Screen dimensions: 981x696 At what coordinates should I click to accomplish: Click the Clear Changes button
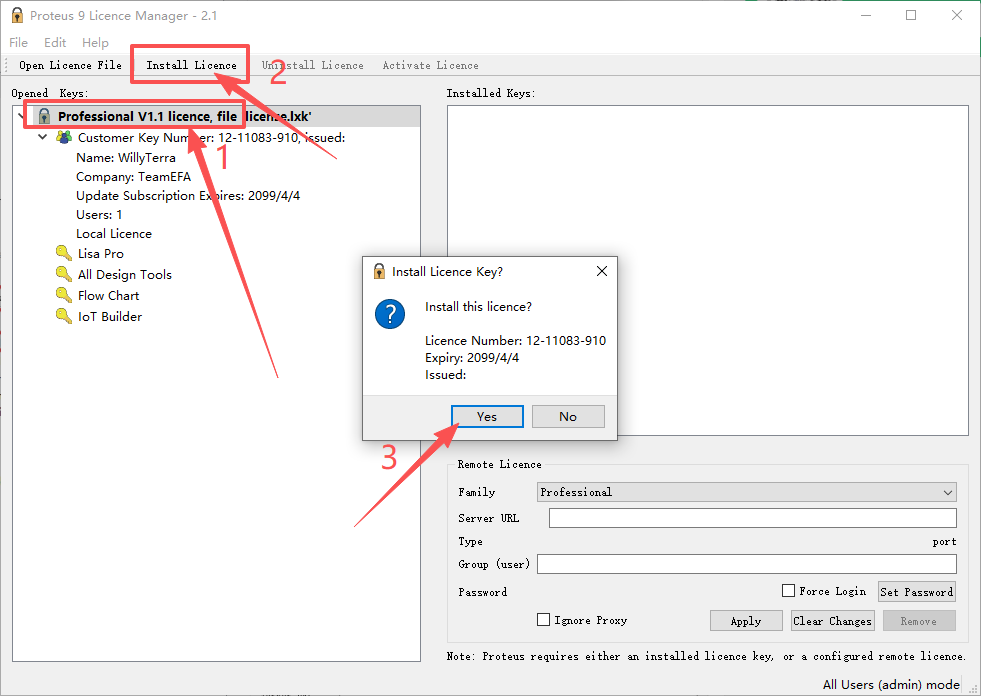click(832, 621)
